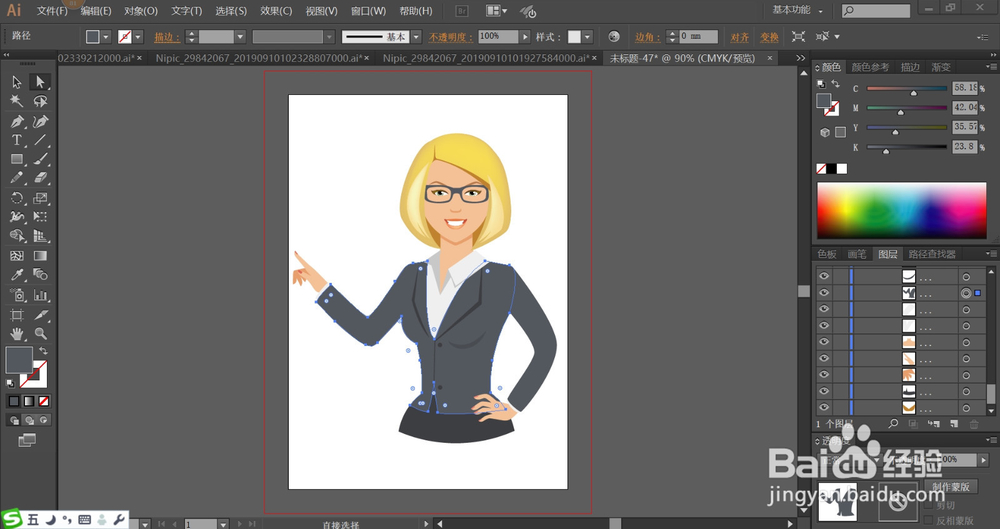Toggle eye icon of bottommost layer row

[824, 407]
